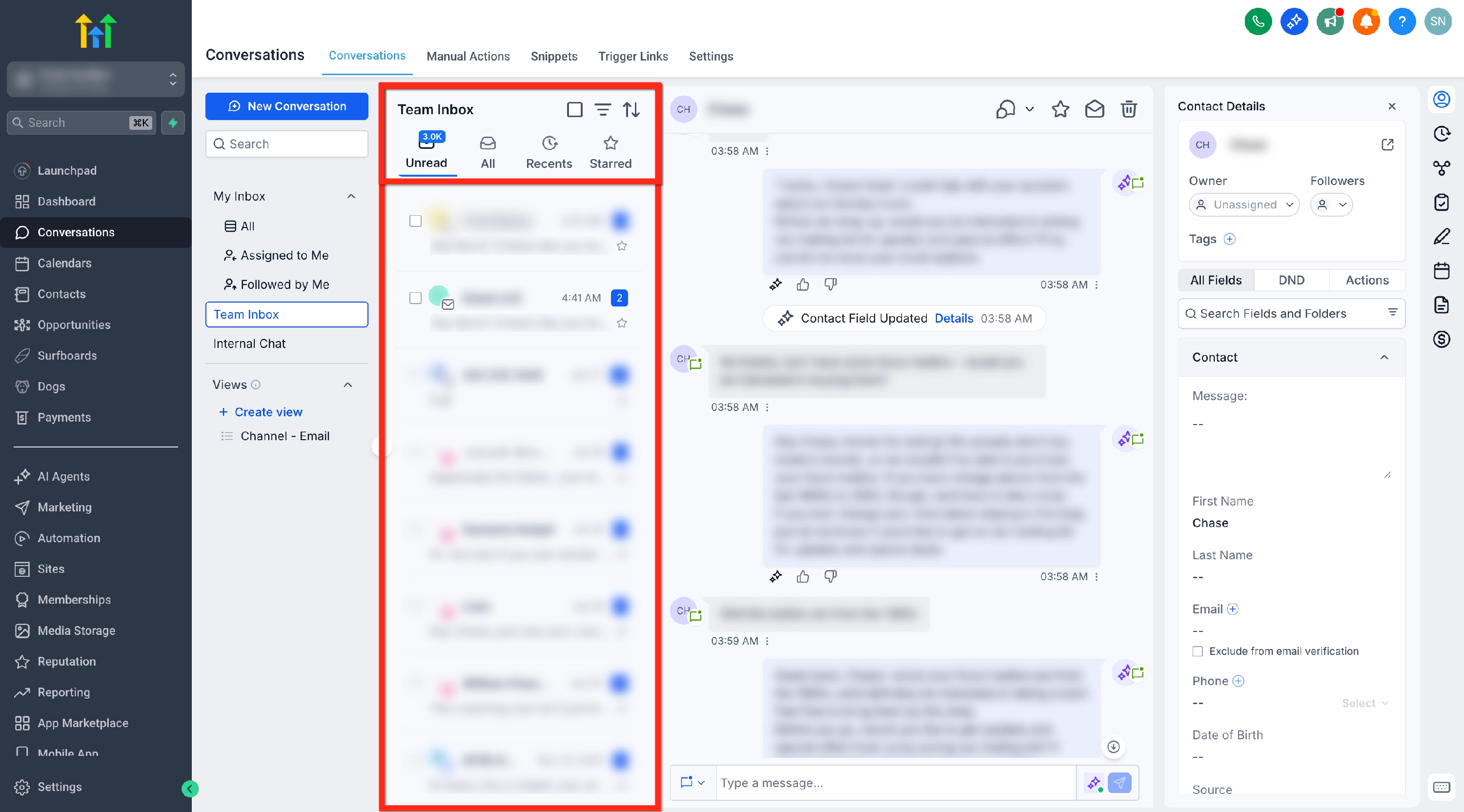The height and width of the screenshot is (812, 1464).
Task: Tick the 4:41 AM conversation checkbox
Action: (415, 298)
